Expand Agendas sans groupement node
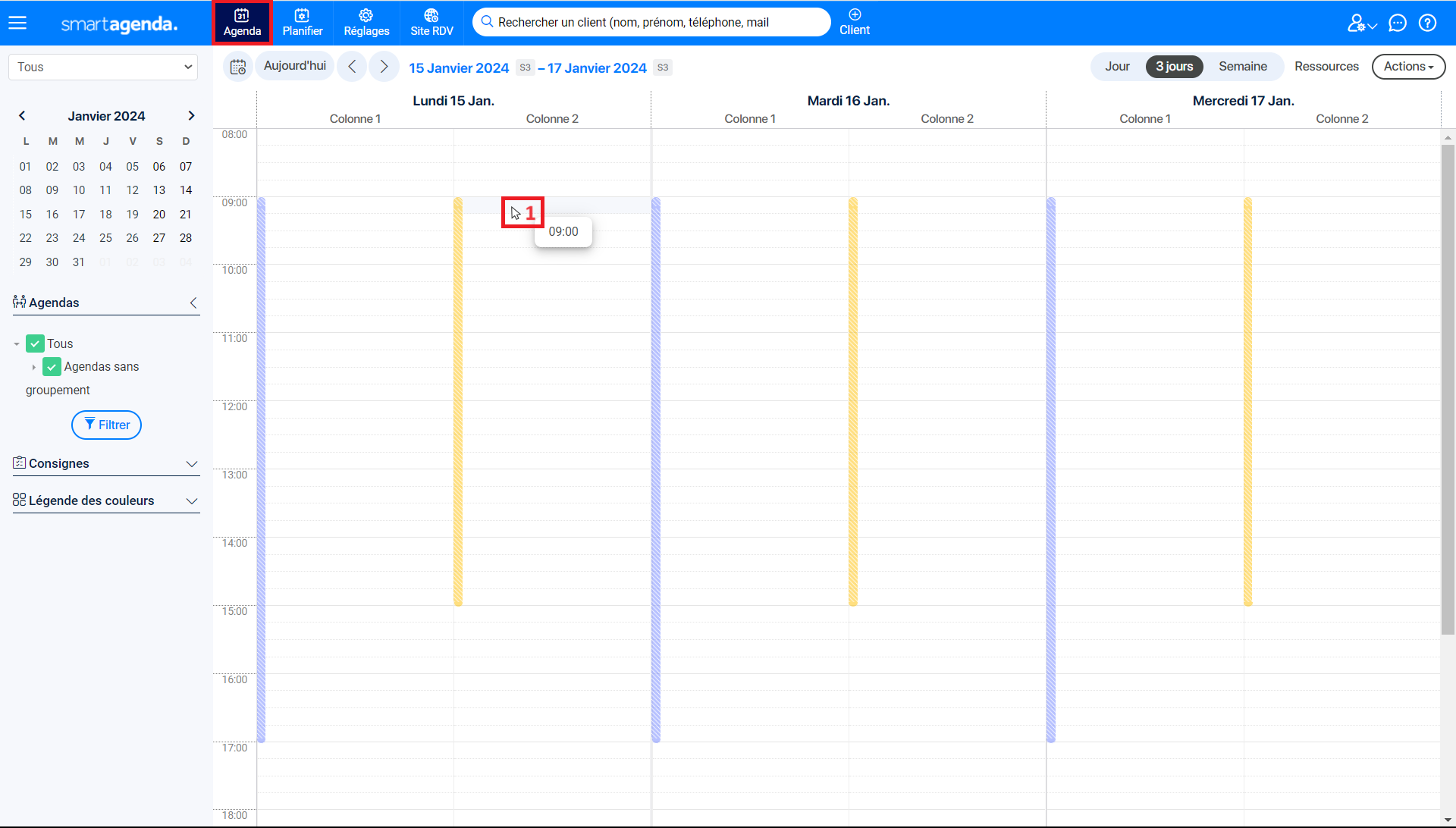The height and width of the screenshot is (828, 1456). point(34,368)
